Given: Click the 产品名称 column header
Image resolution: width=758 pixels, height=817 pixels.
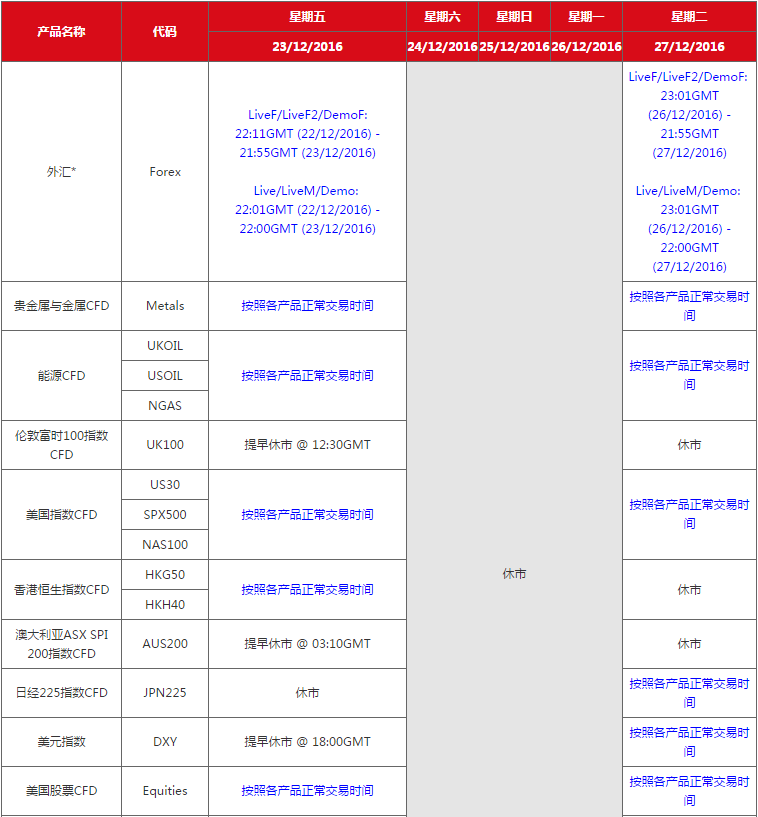Looking at the screenshot, I should 61,32.
